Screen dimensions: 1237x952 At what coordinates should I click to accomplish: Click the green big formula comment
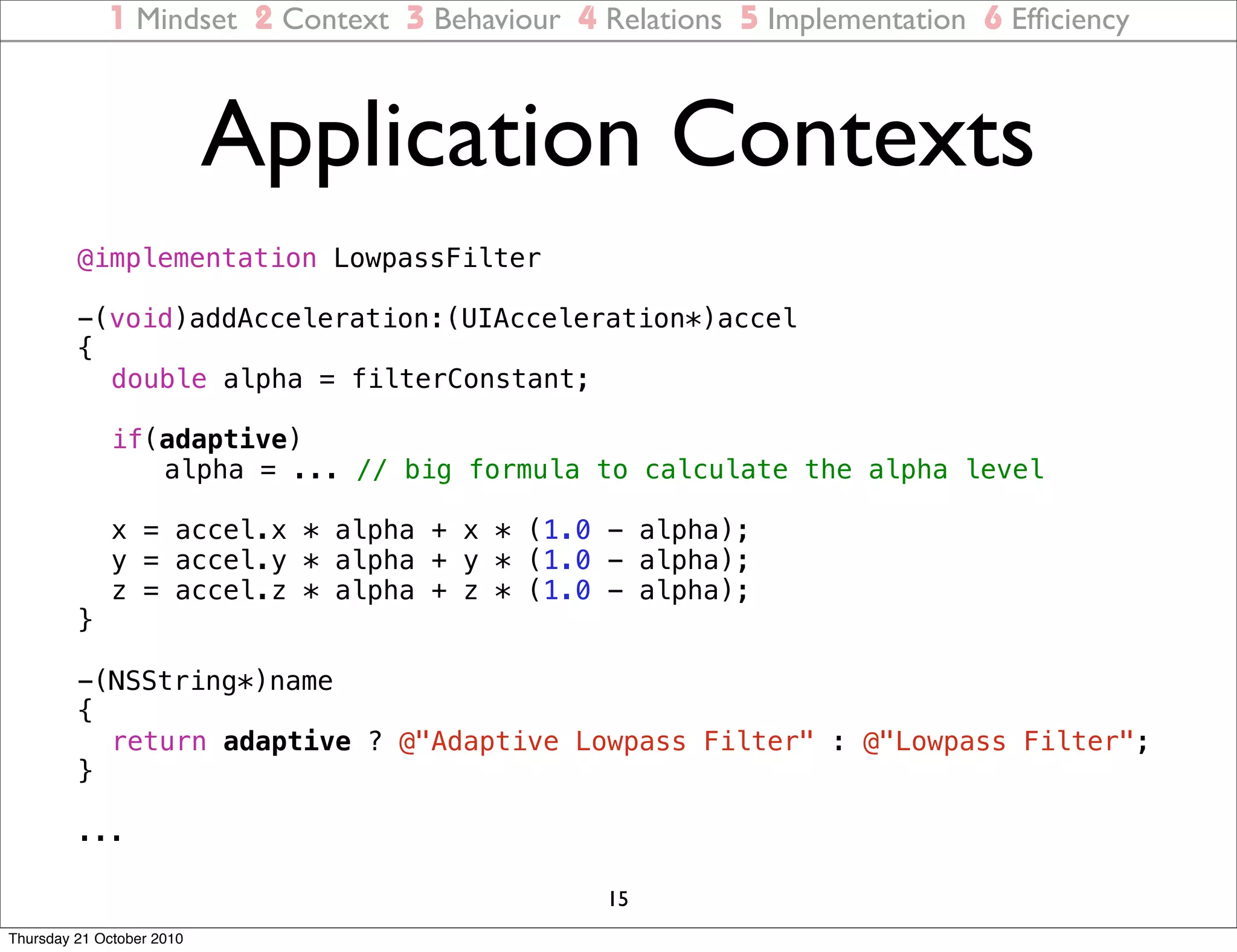[x=700, y=470]
